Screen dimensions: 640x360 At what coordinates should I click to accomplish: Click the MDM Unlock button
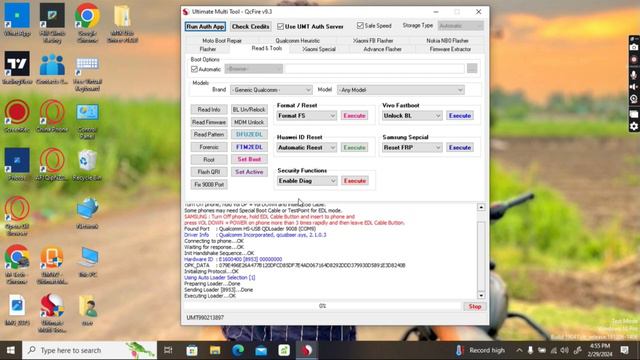(x=249, y=122)
